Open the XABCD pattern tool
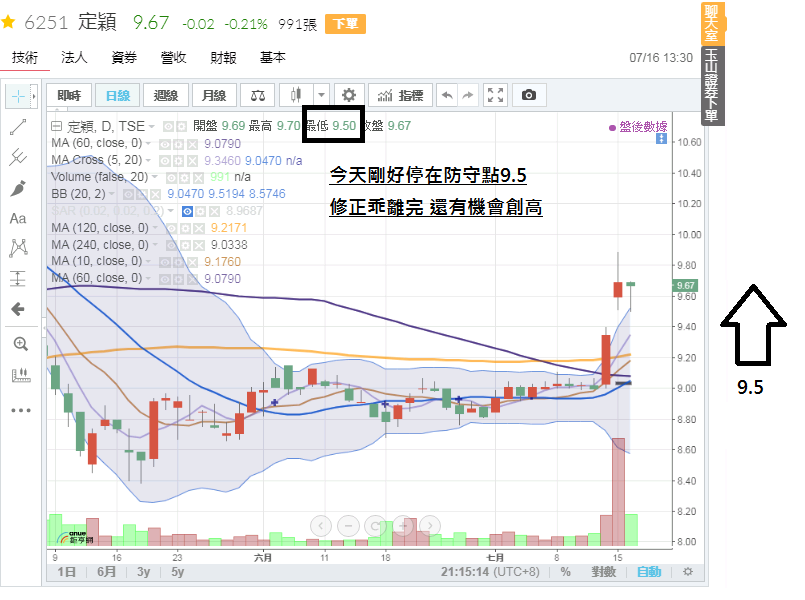Screen dimensions: 805x600 18,248
